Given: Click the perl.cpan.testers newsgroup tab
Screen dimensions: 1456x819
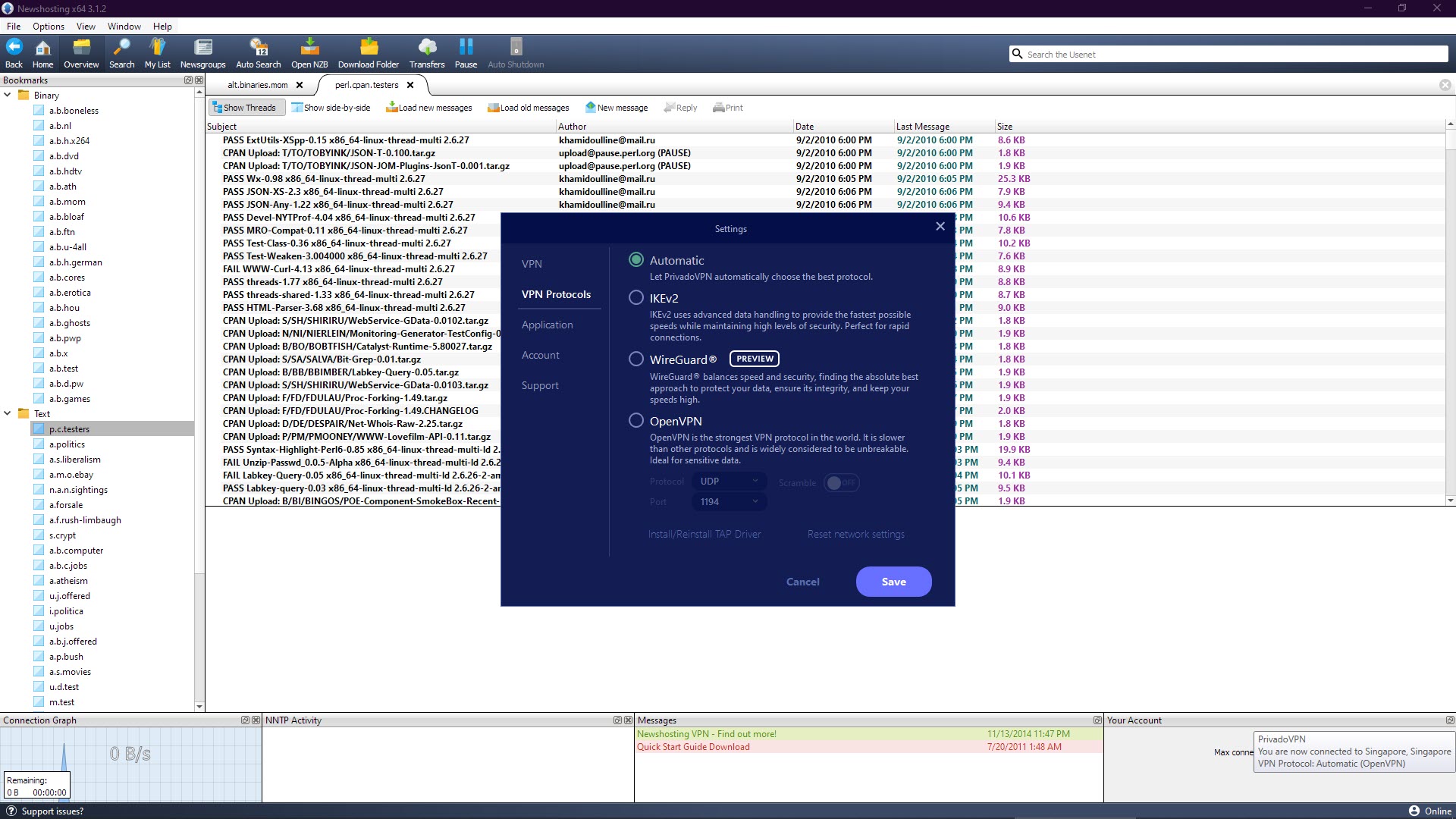Looking at the screenshot, I should (x=365, y=84).
